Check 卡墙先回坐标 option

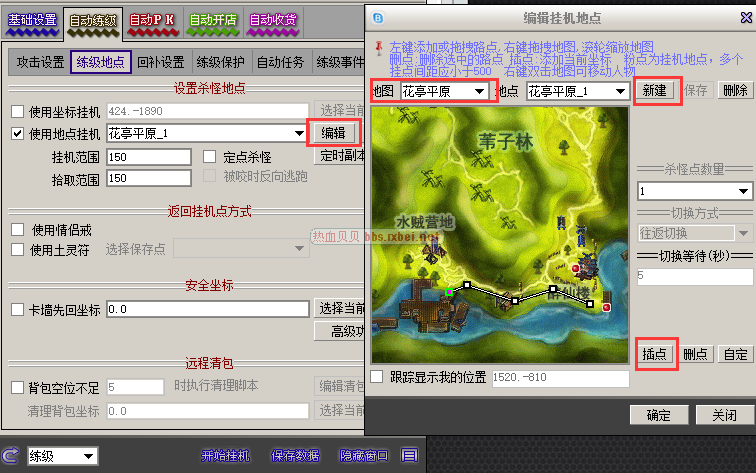click(x=17, y=309)
